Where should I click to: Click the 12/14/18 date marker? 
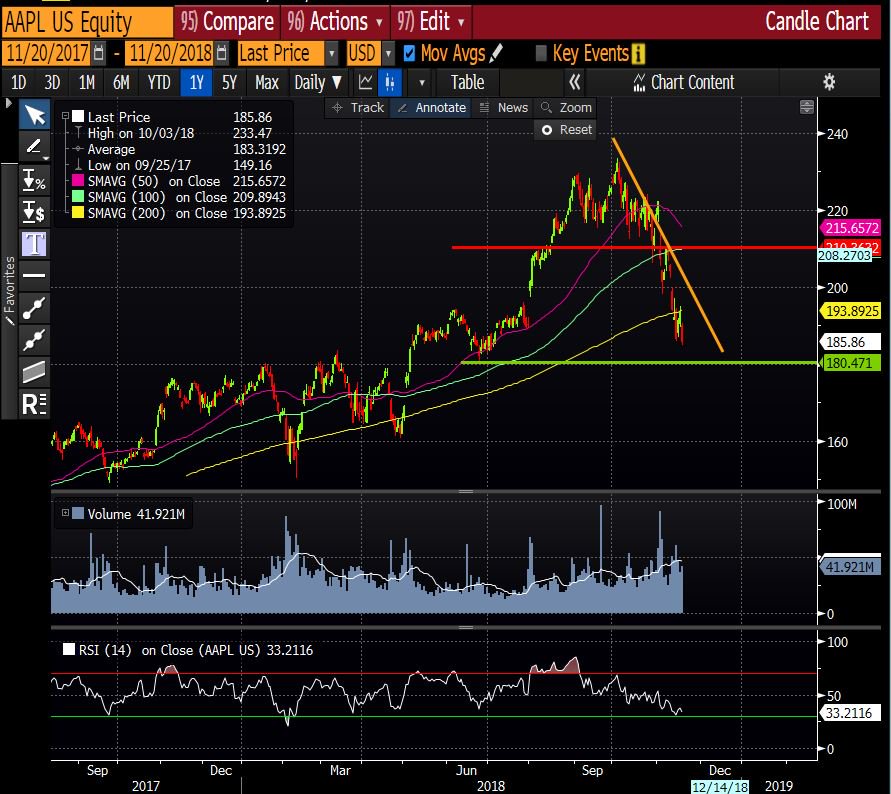click(720, 787)
